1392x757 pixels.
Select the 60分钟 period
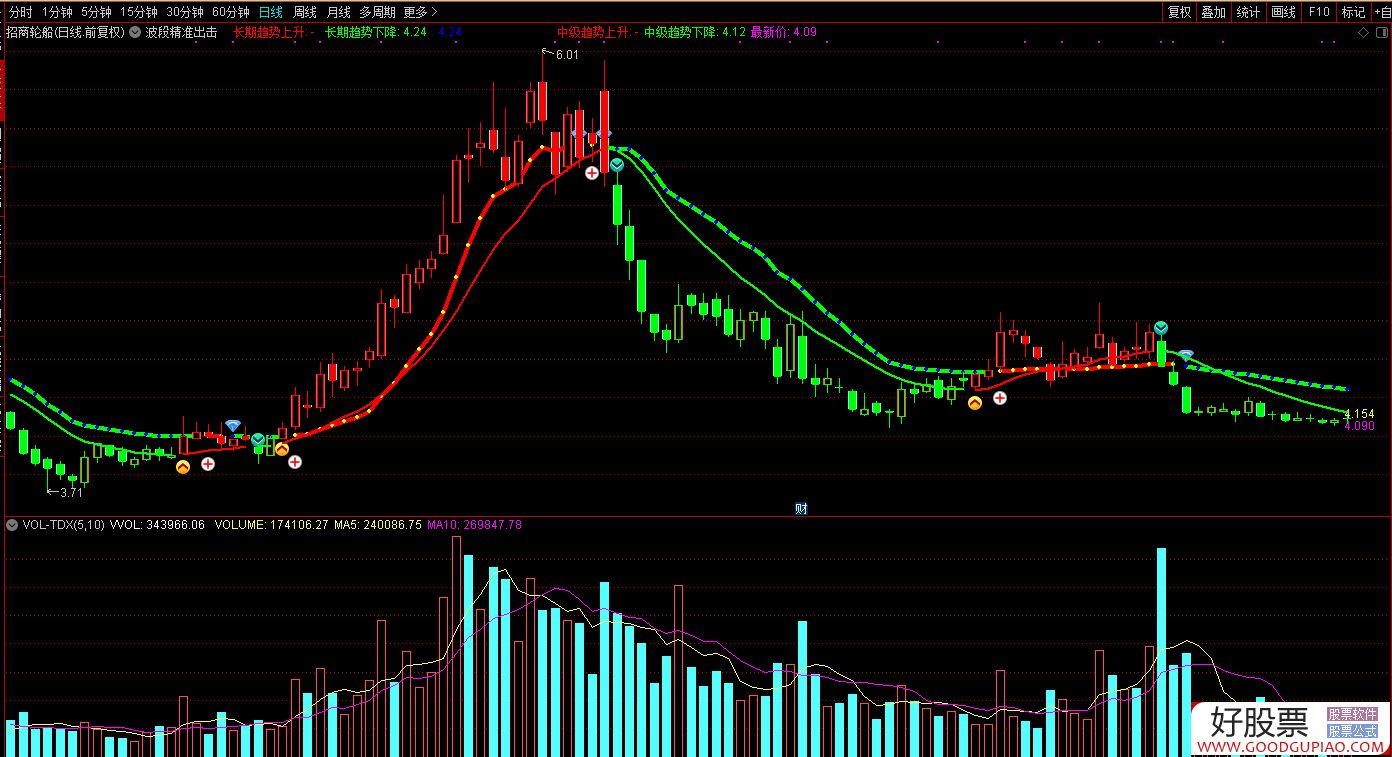pos(231,12)
